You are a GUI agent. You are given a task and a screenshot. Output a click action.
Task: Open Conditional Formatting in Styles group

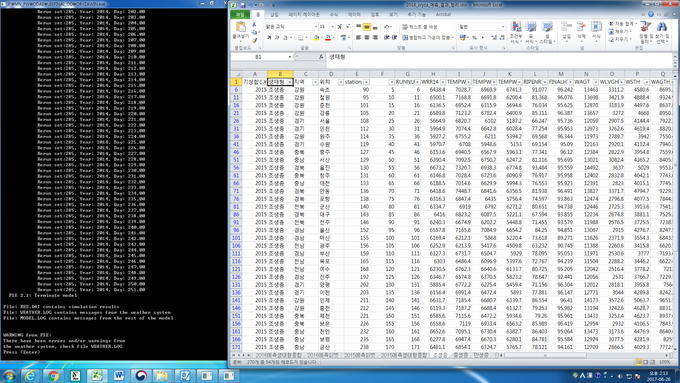516,33
